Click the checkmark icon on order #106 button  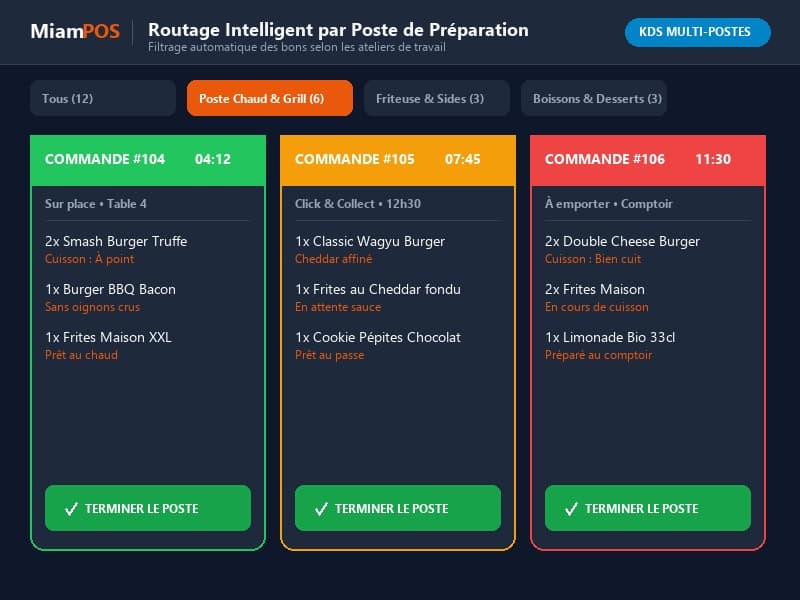point(571,509)
